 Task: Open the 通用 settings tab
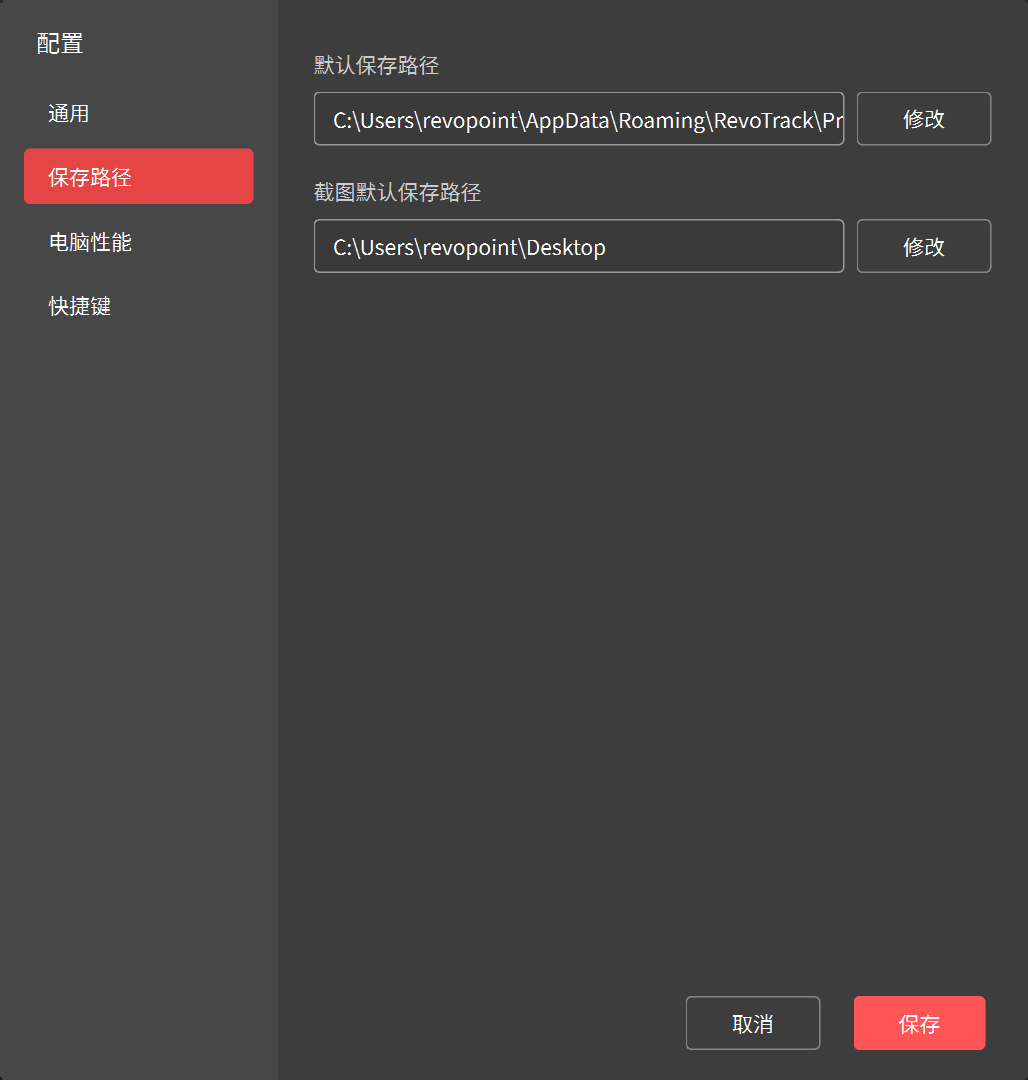(69, 114)
